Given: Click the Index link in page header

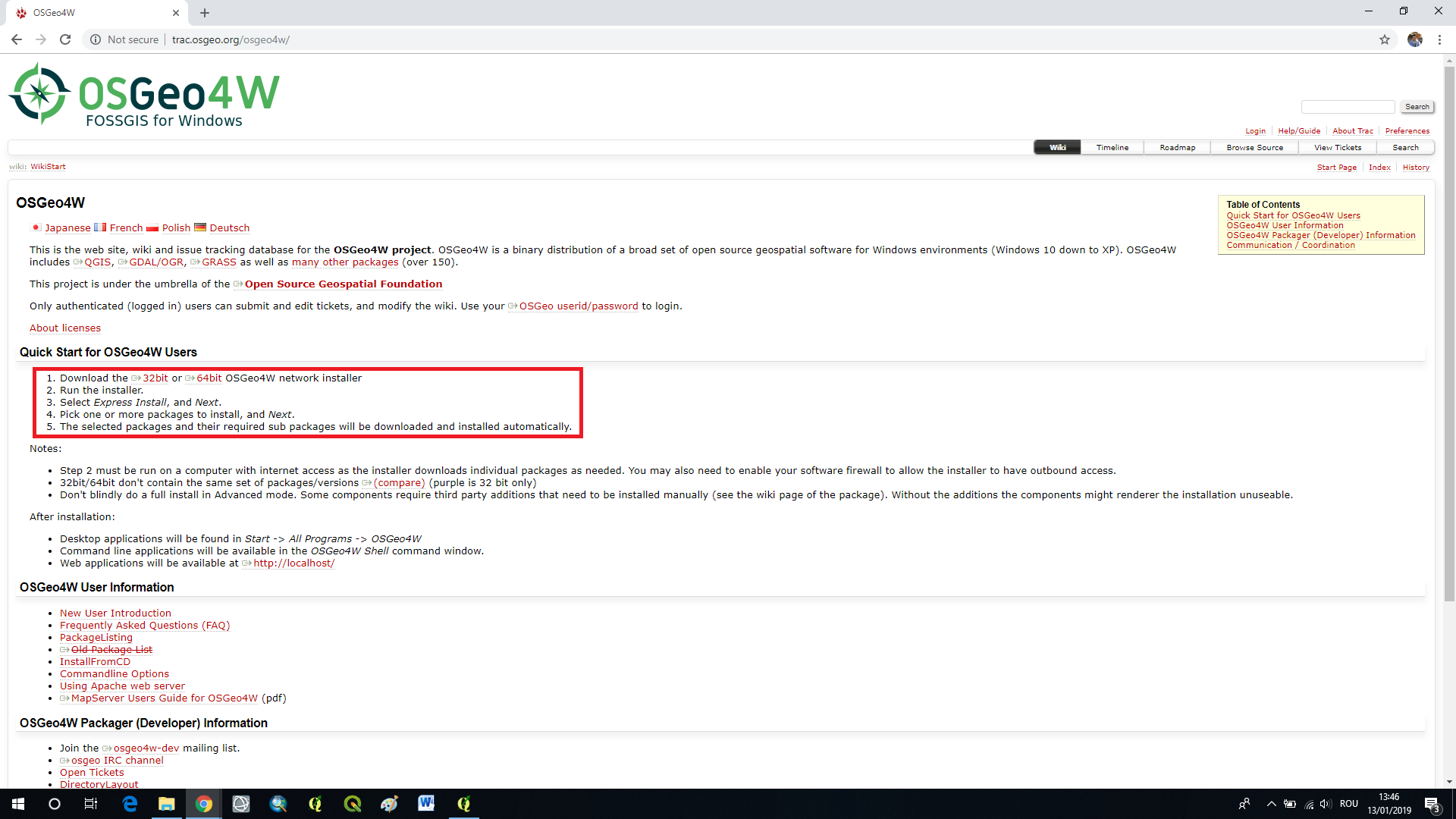Looking at the screenshot, I should (1380, 167).
